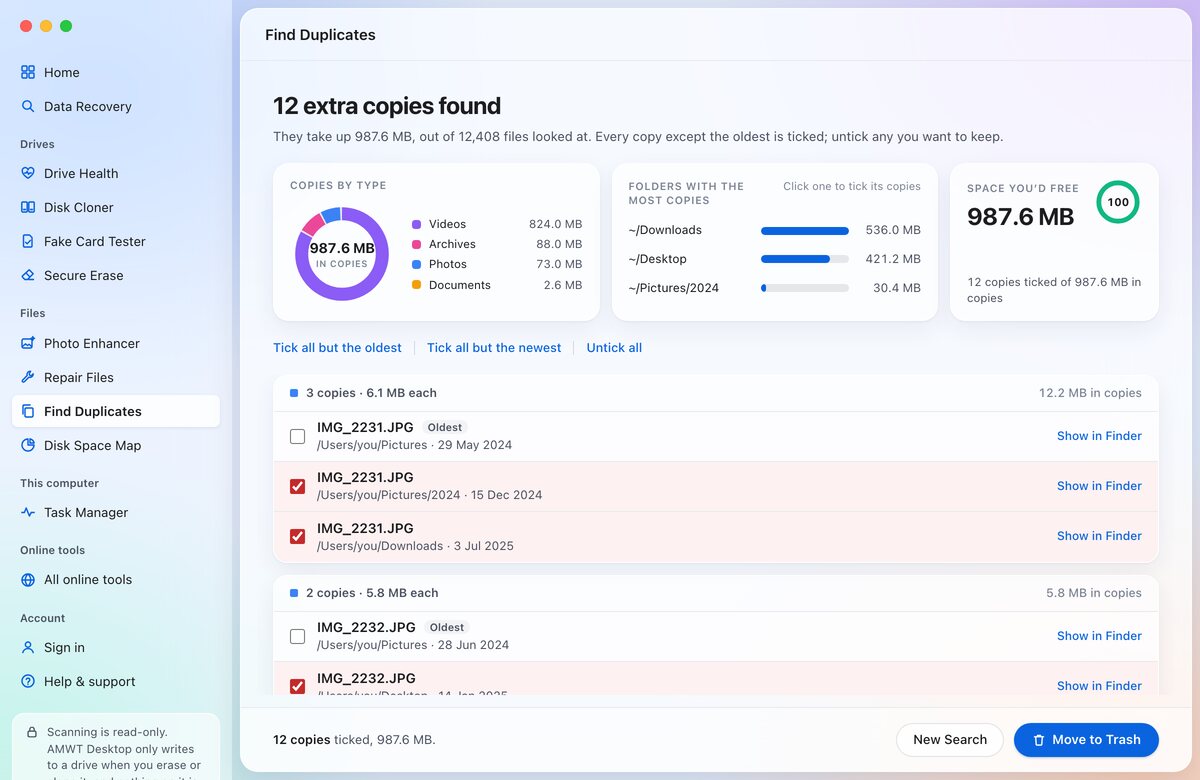Select Photo Enhancer in sidebar
Image resolution: width=1200 pixels, height=780 pixels.
(116, 343)
